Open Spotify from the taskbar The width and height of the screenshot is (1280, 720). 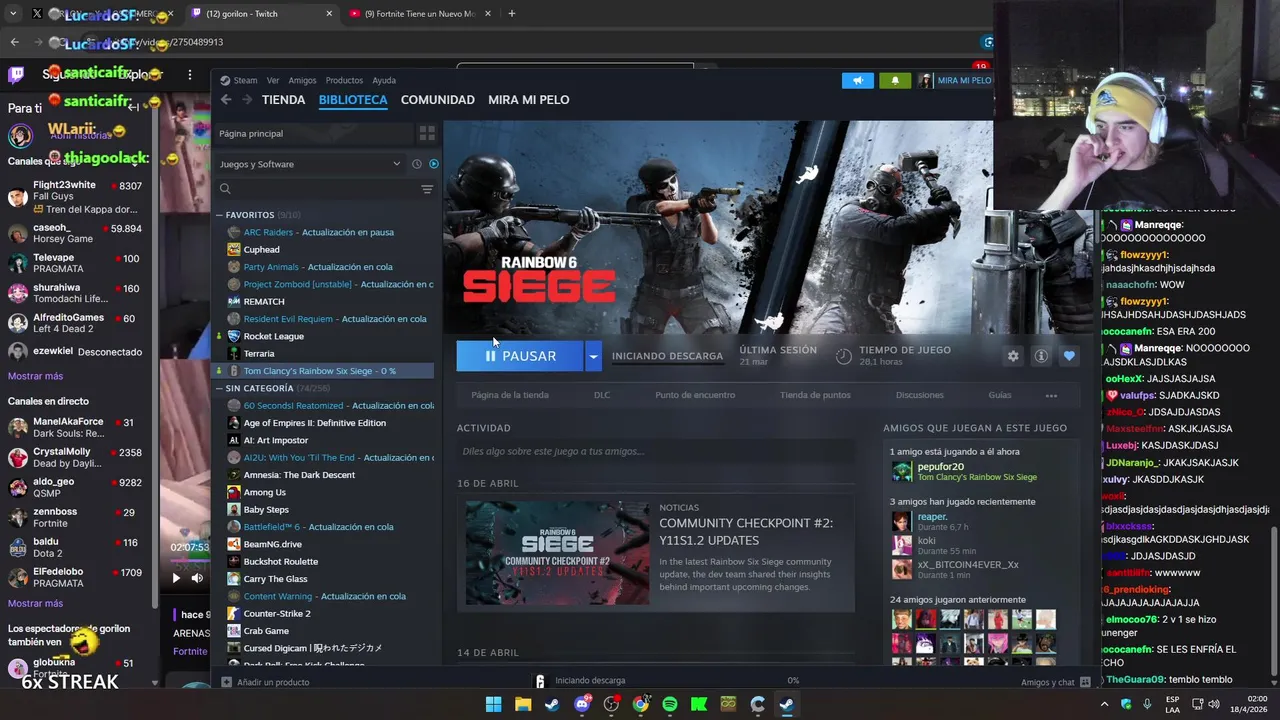pos(670,704)
